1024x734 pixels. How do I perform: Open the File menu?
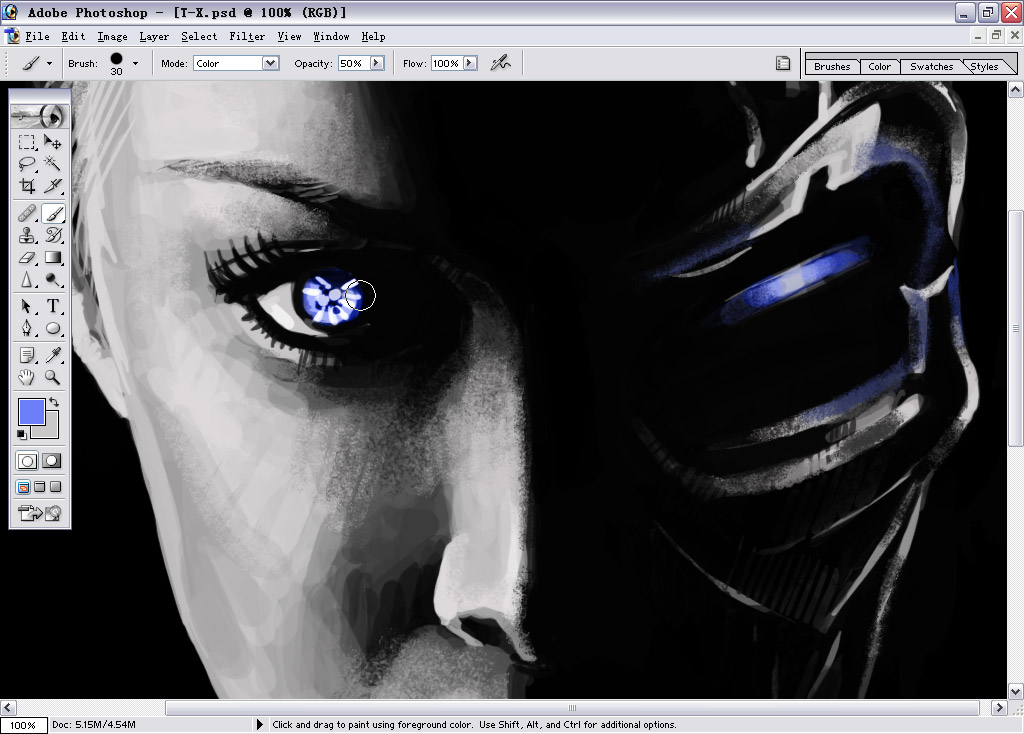(37, 37)
